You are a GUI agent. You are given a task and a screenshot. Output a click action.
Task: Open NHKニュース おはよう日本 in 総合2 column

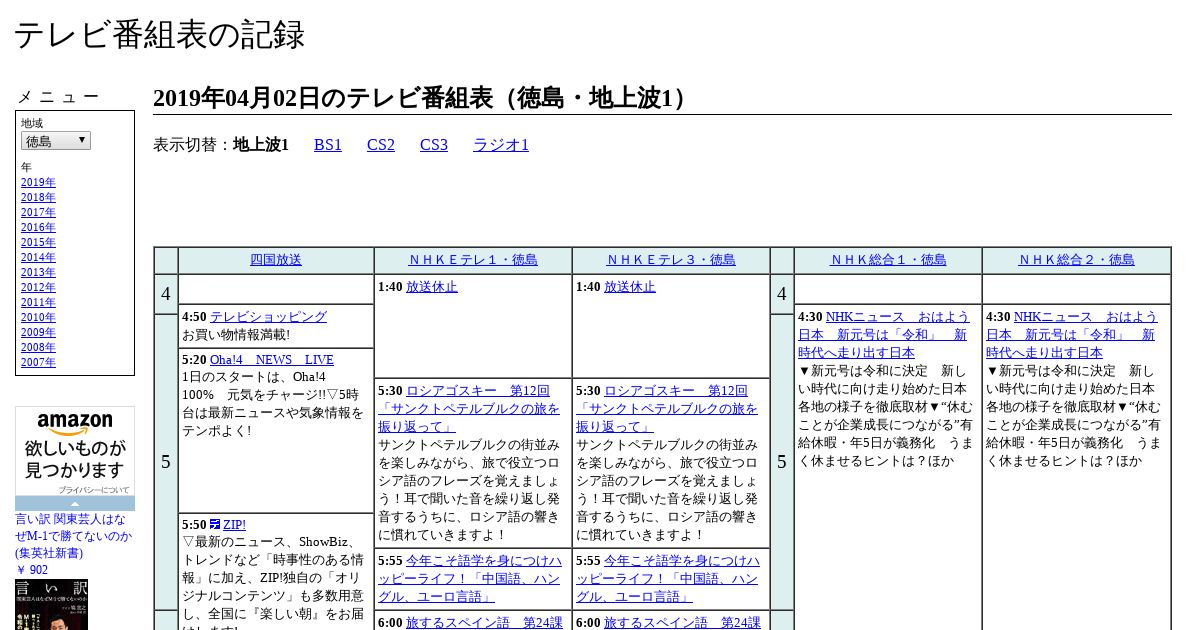click(1072, 335)
